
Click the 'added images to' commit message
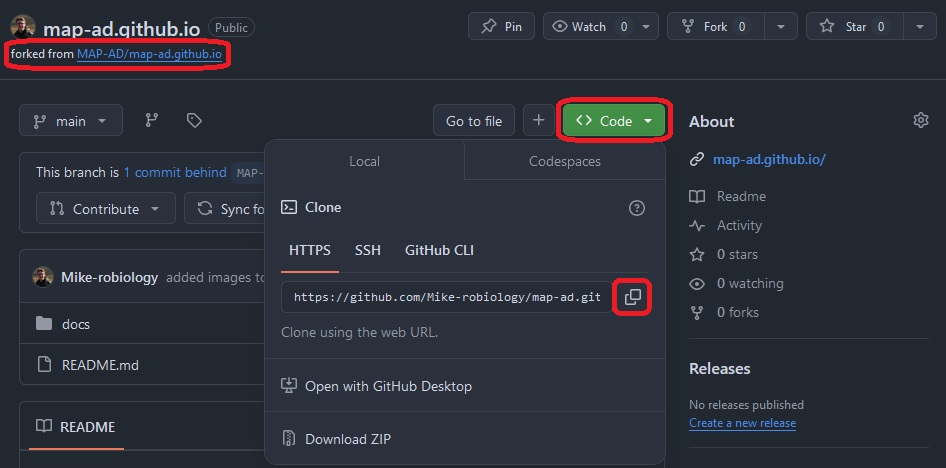[215, 277]
